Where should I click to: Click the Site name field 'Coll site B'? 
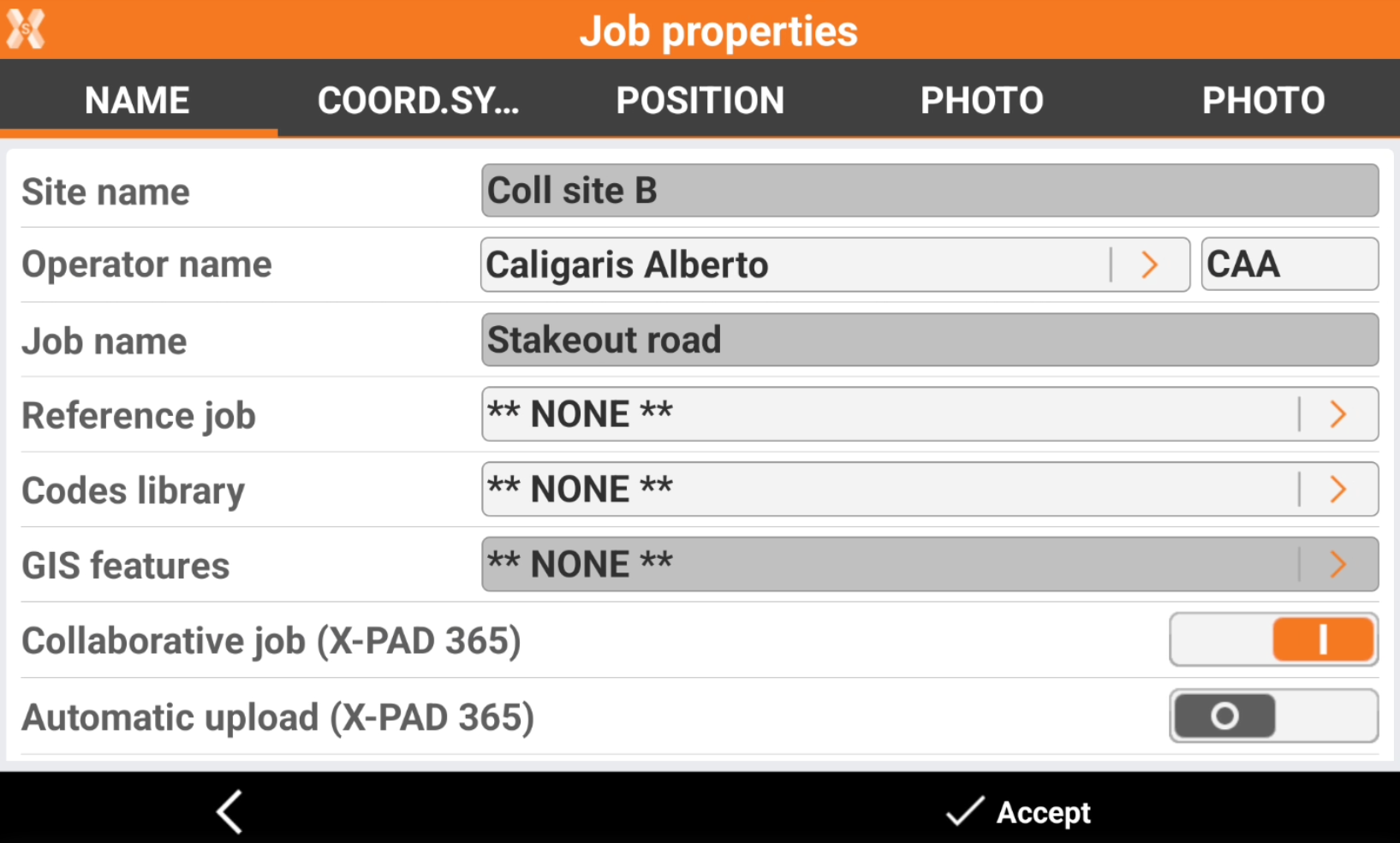(x=929, y=191)
